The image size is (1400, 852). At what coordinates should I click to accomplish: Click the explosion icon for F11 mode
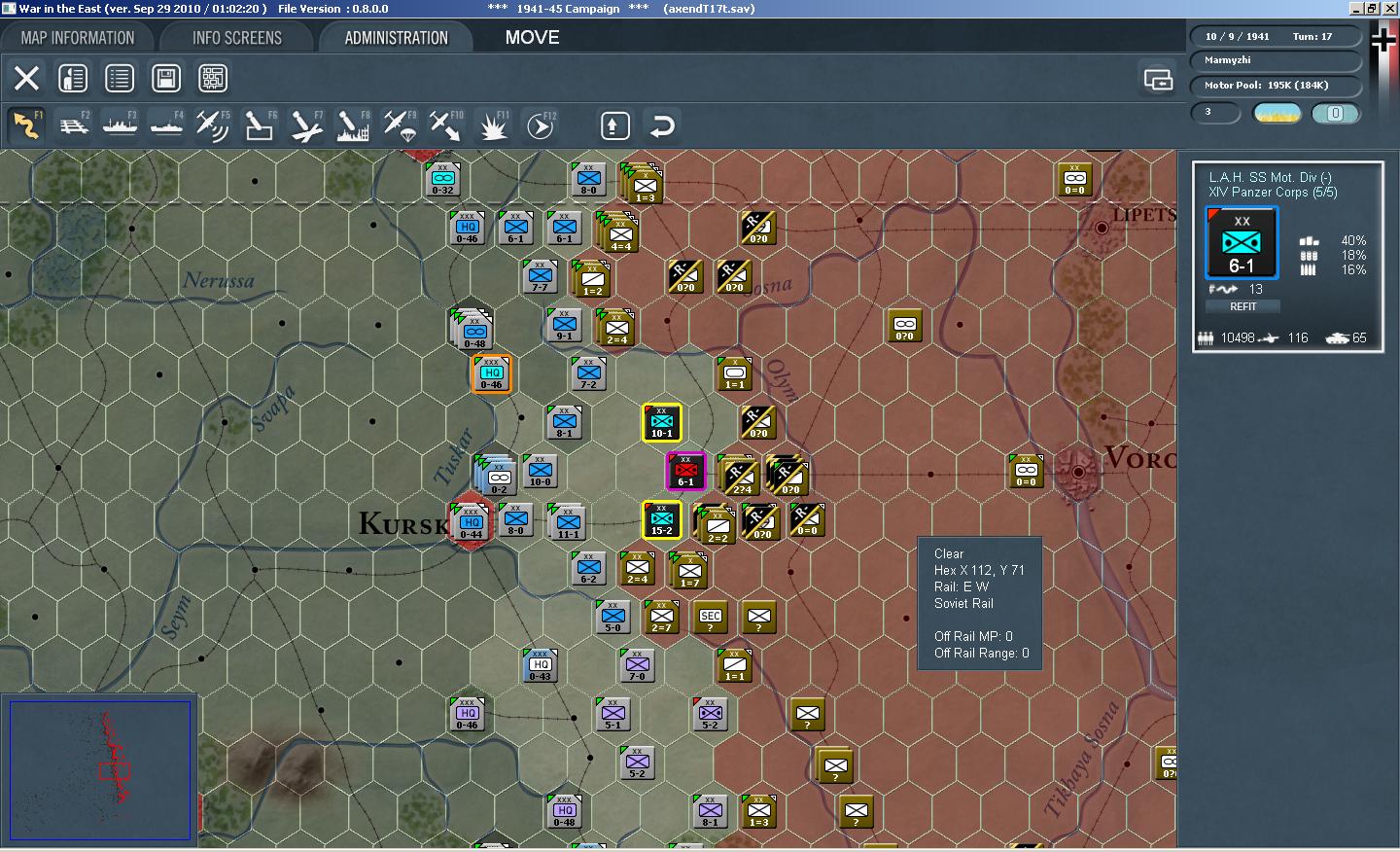point(493,125)
